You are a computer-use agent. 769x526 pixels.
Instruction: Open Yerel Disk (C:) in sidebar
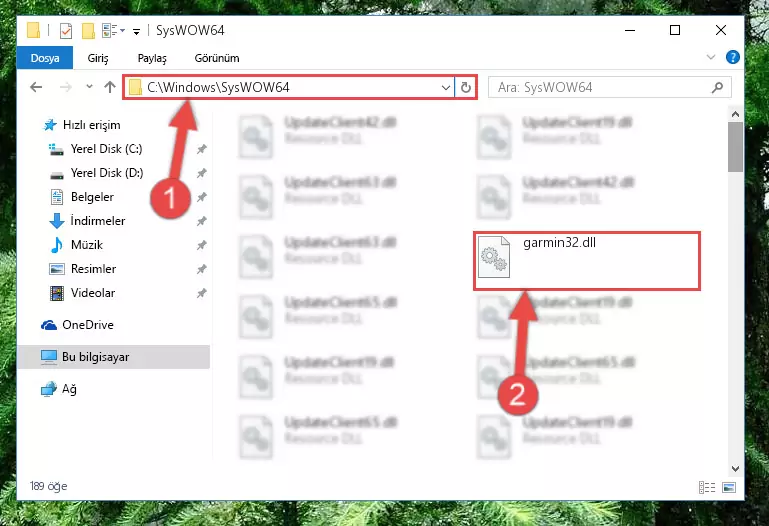point(106,149)
